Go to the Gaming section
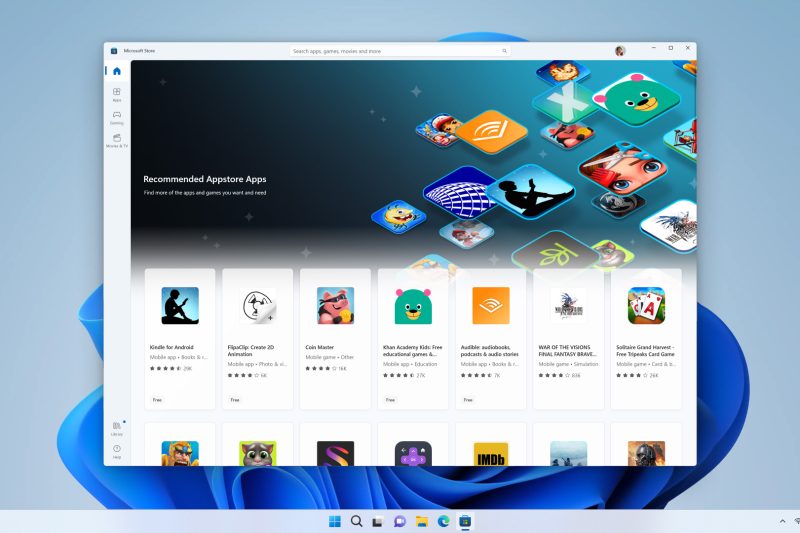 tap(117, 117)
